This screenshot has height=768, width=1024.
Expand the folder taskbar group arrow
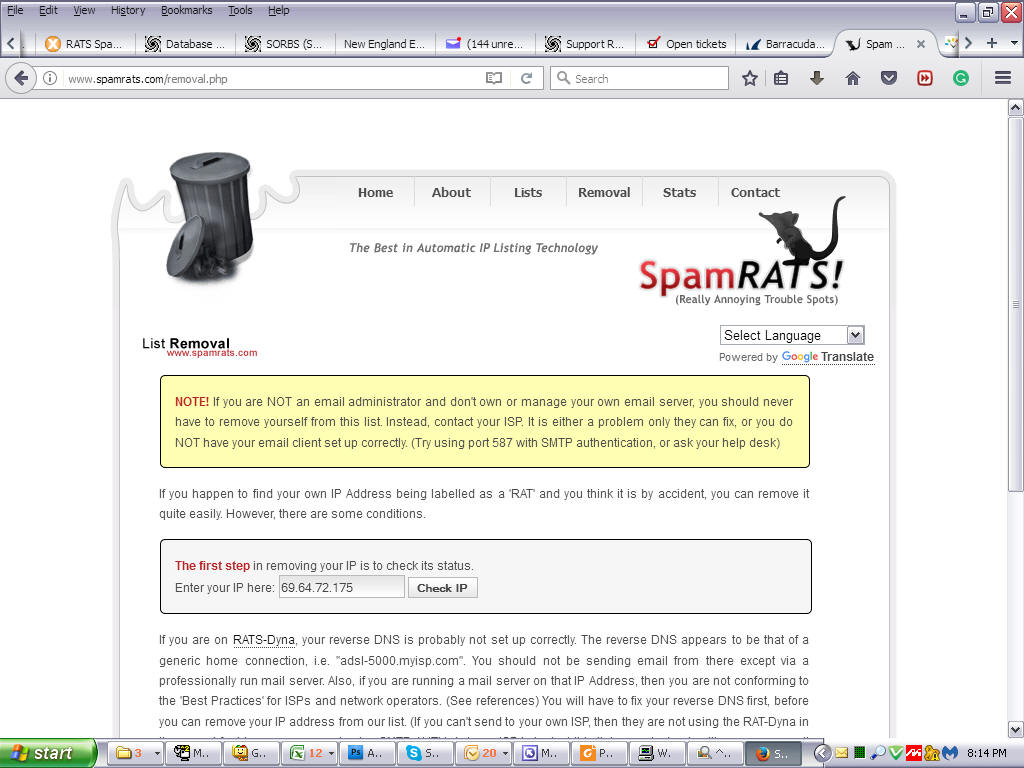click(157, 753)
